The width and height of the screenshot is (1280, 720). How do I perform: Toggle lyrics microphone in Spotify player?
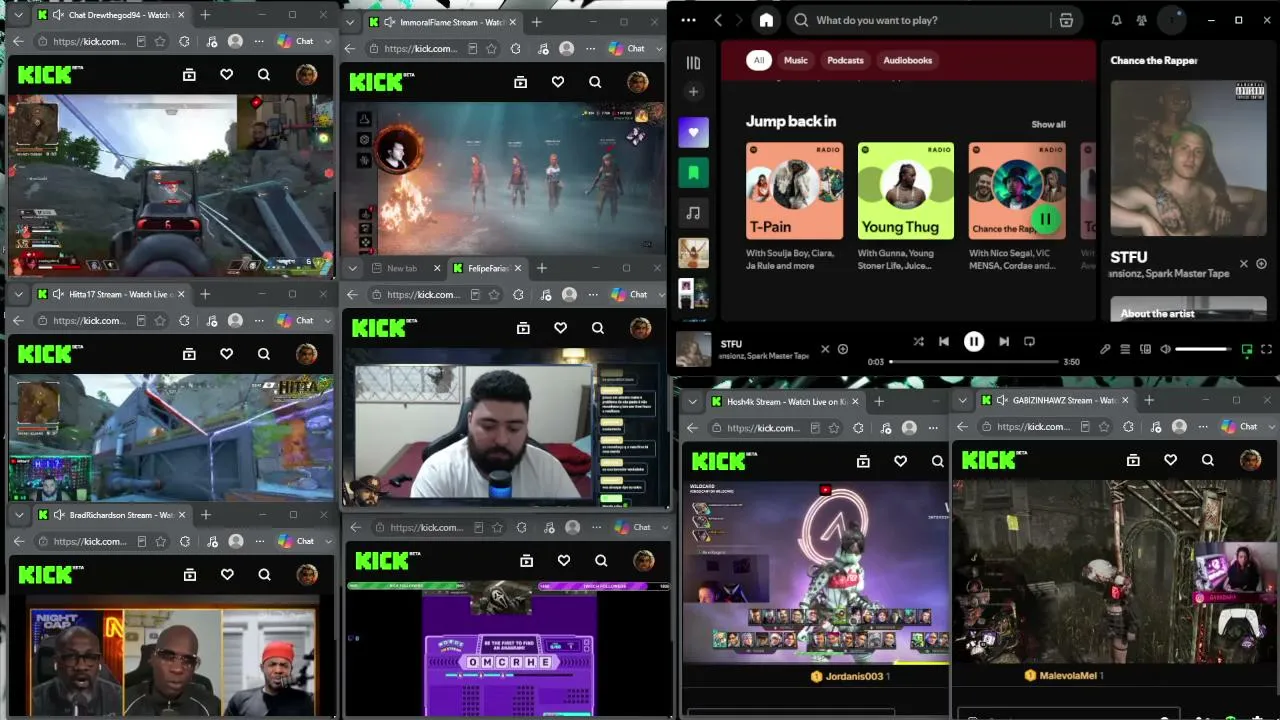click(x=1105, y=349)
